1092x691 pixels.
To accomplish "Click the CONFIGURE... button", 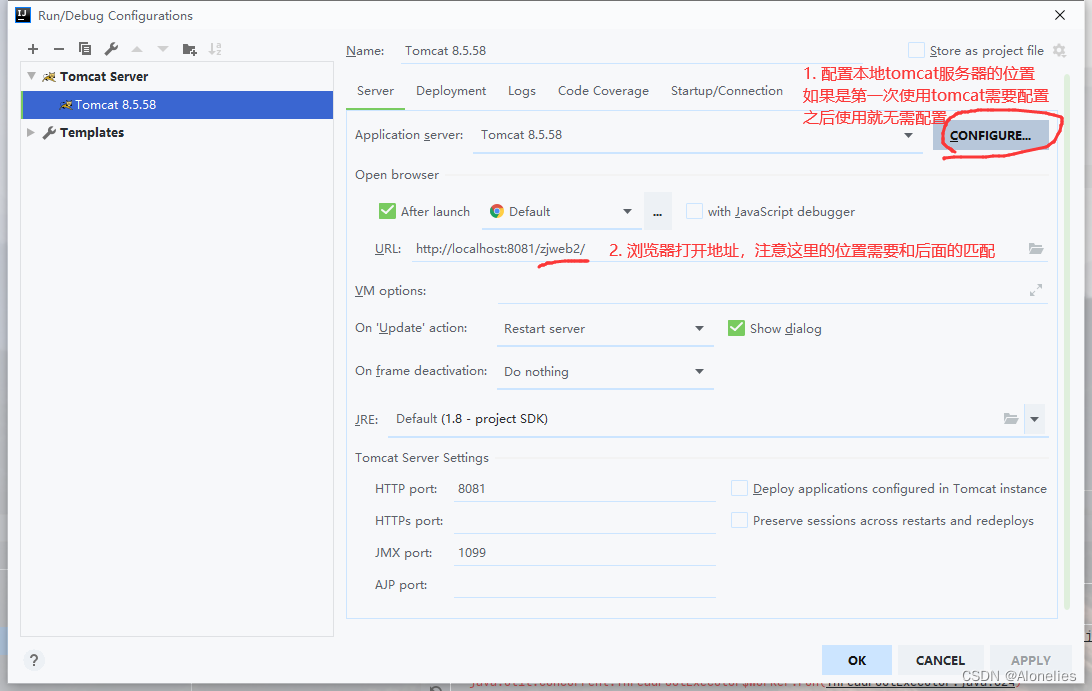I will 990,135.
